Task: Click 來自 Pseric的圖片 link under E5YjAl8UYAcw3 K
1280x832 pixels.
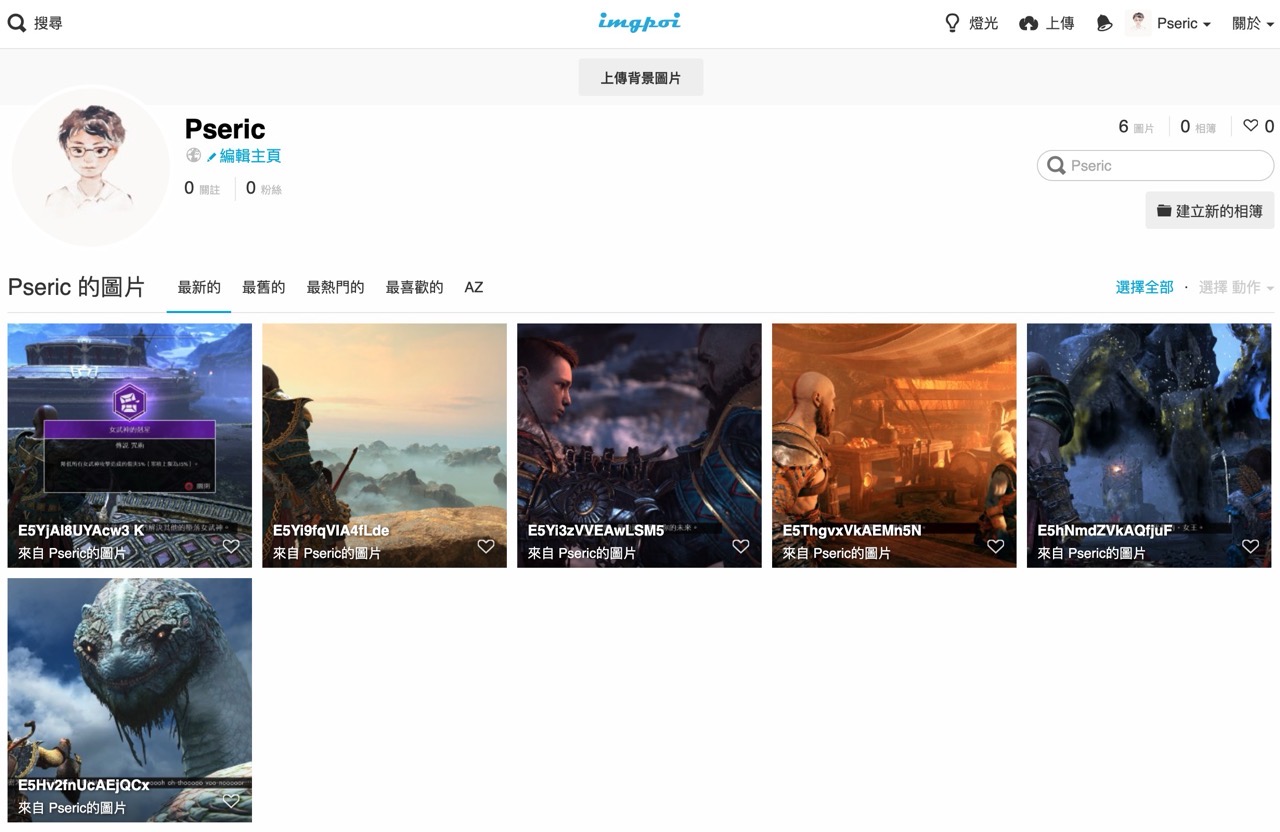Action: click(x=72, y=553)
